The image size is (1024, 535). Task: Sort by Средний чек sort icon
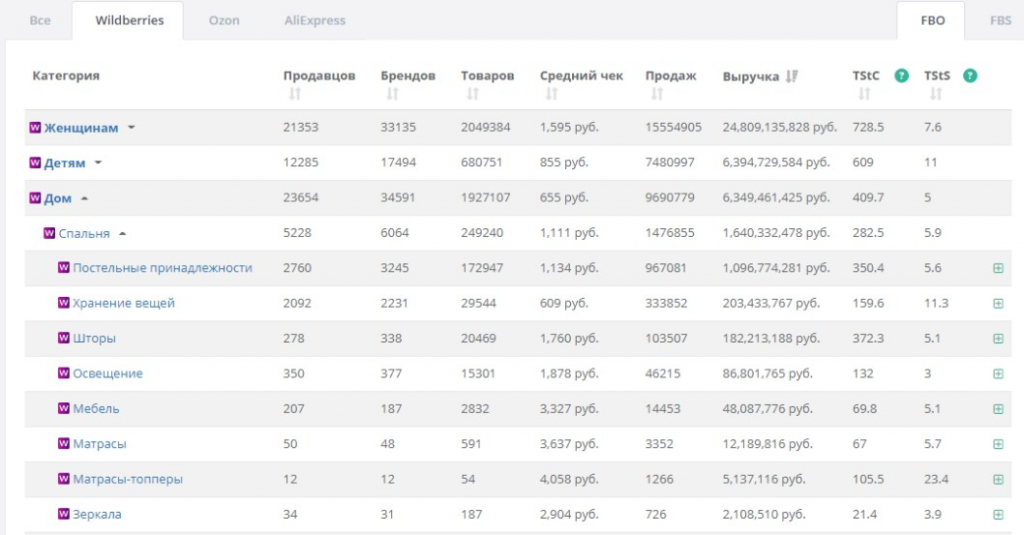click(551, 94)
